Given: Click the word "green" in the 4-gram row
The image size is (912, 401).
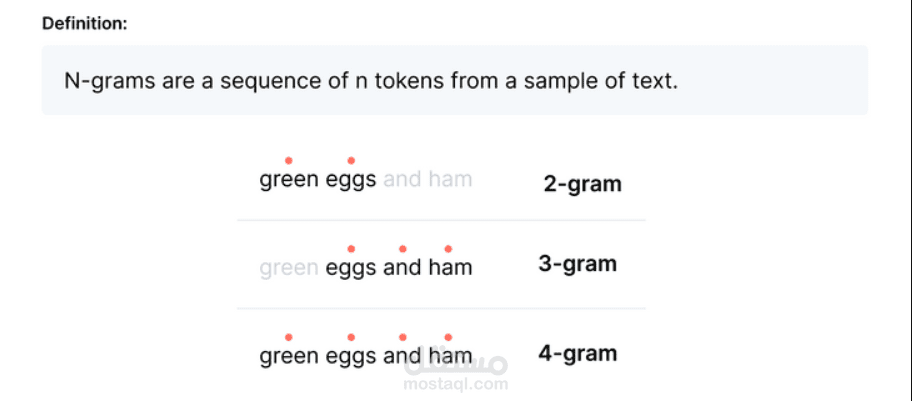Looking at the screenshot, I should 289,356.
